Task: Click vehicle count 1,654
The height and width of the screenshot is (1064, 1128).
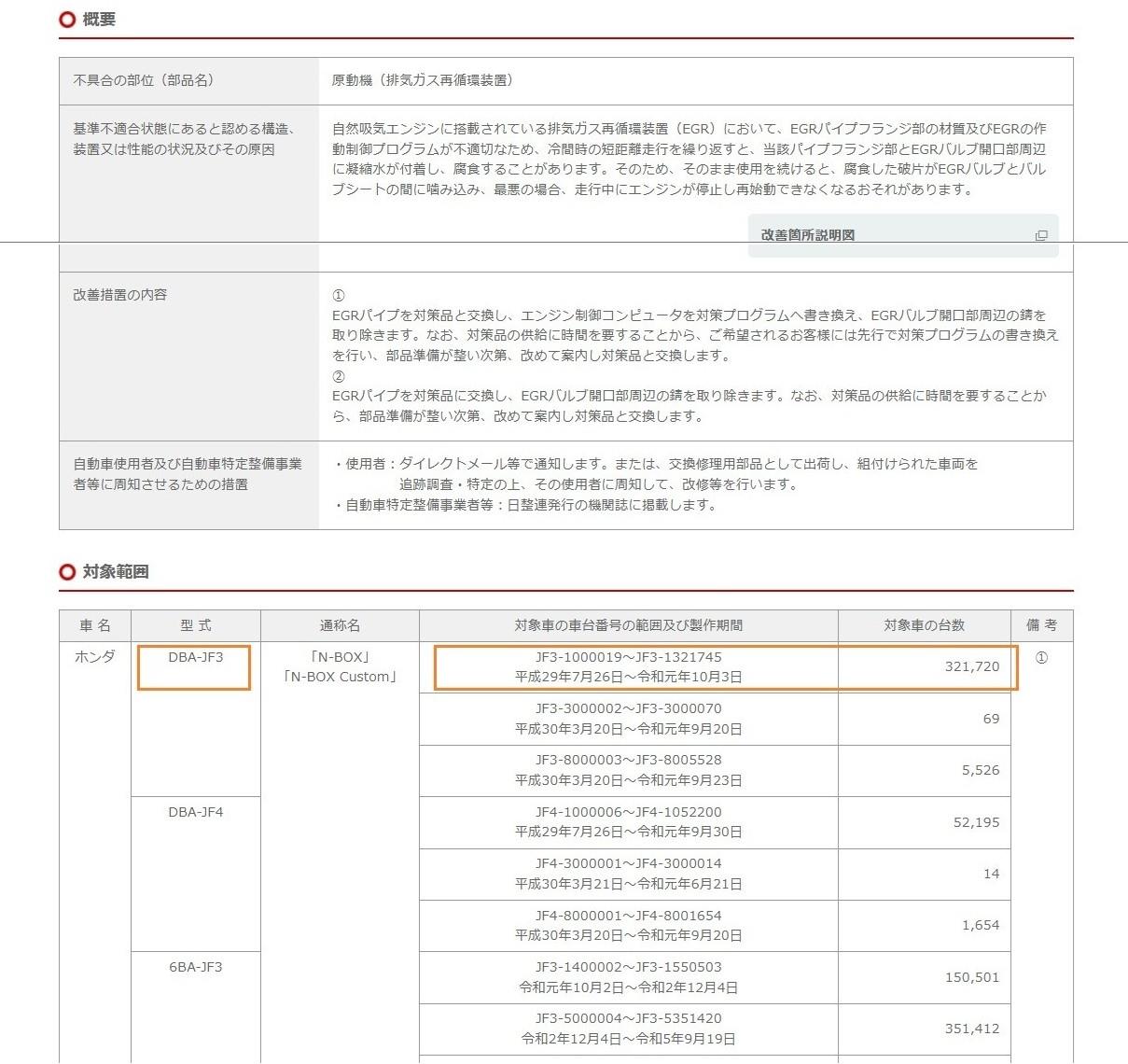Action: [981, 925]
